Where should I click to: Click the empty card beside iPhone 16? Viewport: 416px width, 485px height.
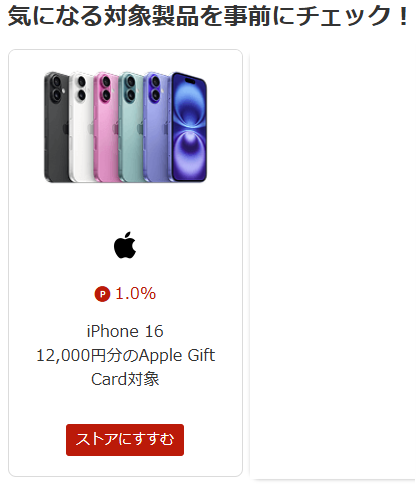coord(333,263)
